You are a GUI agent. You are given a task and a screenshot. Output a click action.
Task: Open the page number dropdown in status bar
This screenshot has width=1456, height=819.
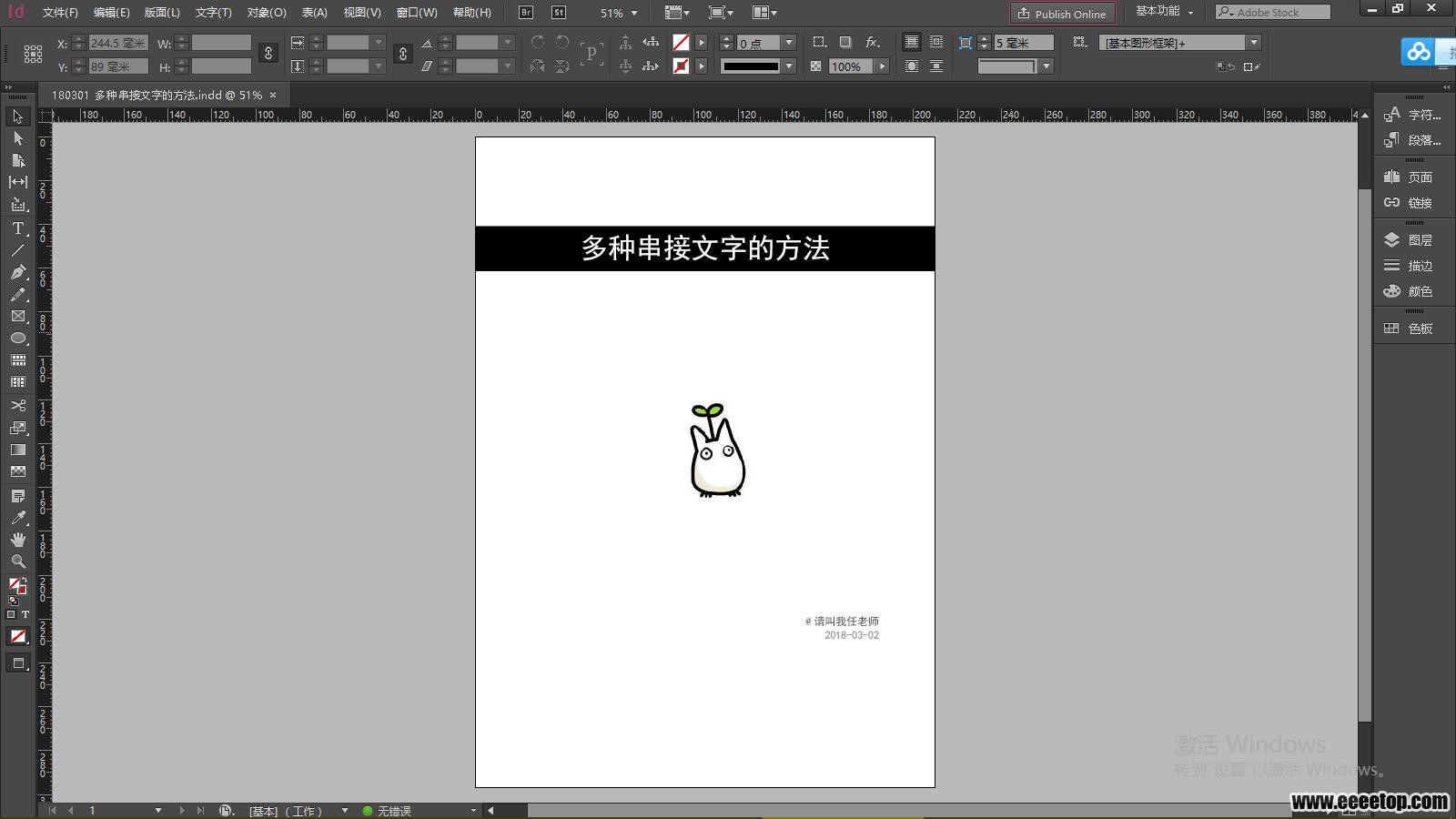click(157, 810)
